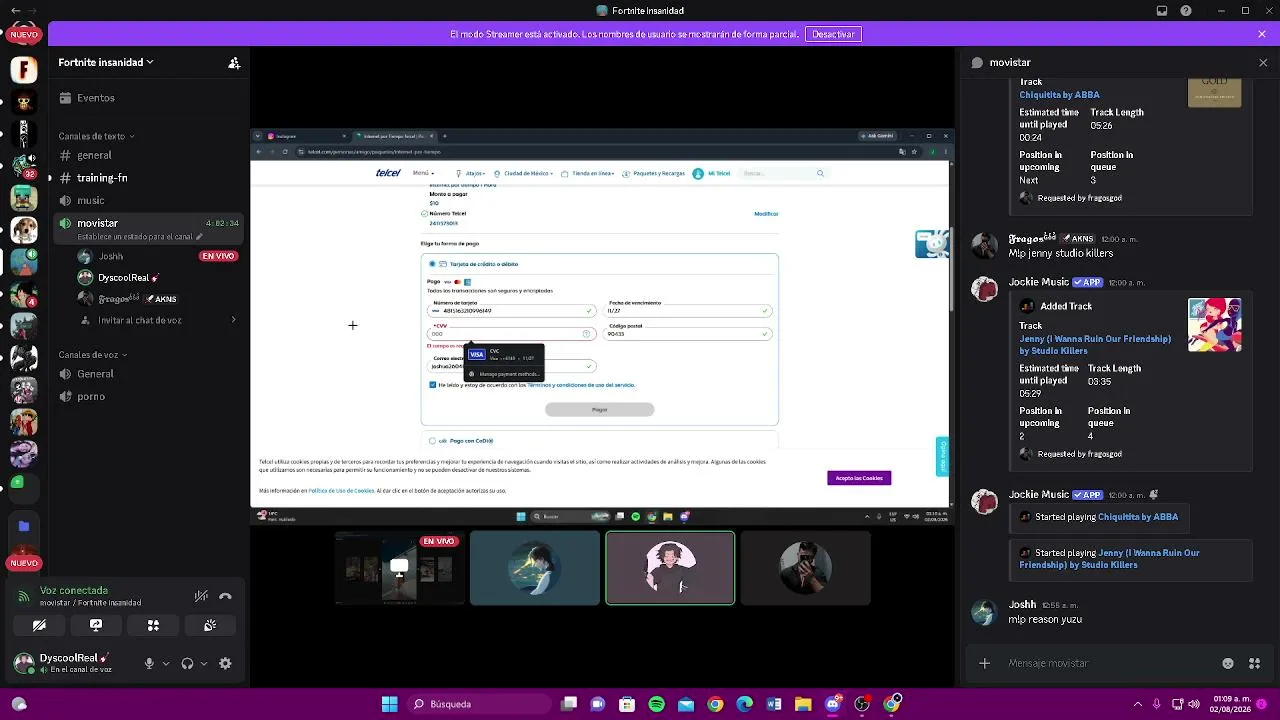Expand the Telcel Menú dropdown
1280x720 pixels.
422,173
